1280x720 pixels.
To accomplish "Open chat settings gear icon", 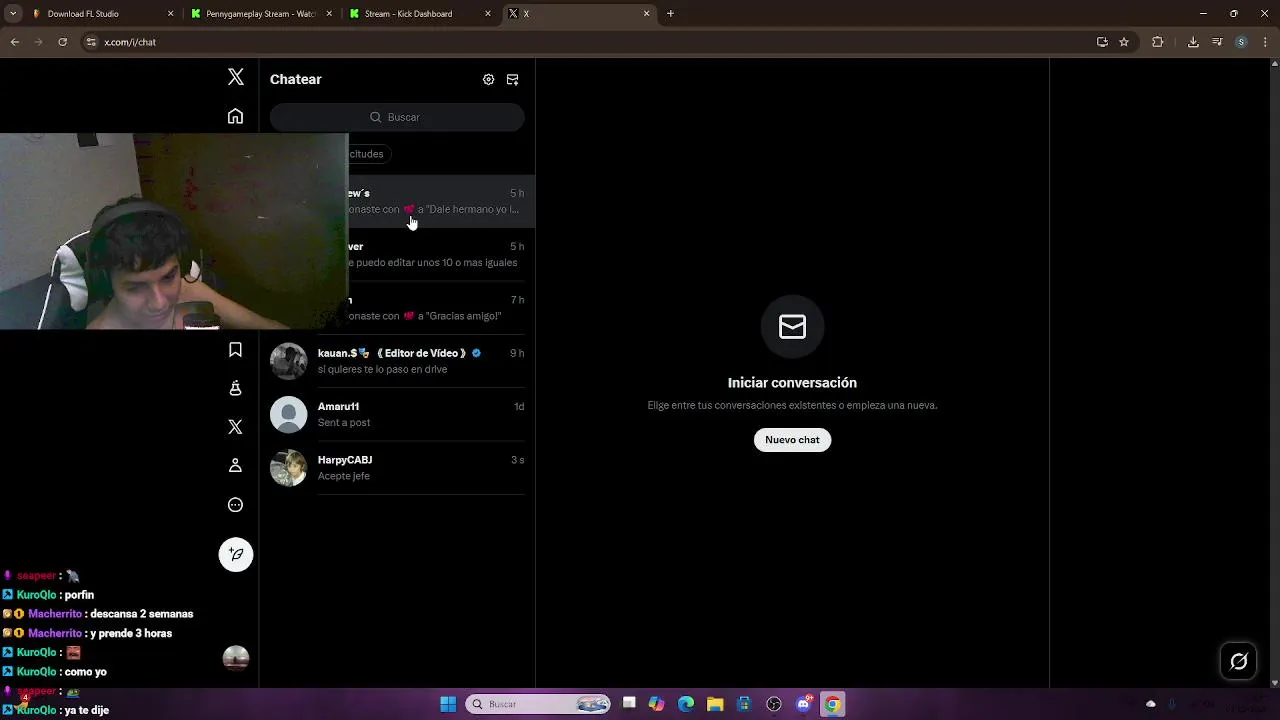I will pos(488,79).
